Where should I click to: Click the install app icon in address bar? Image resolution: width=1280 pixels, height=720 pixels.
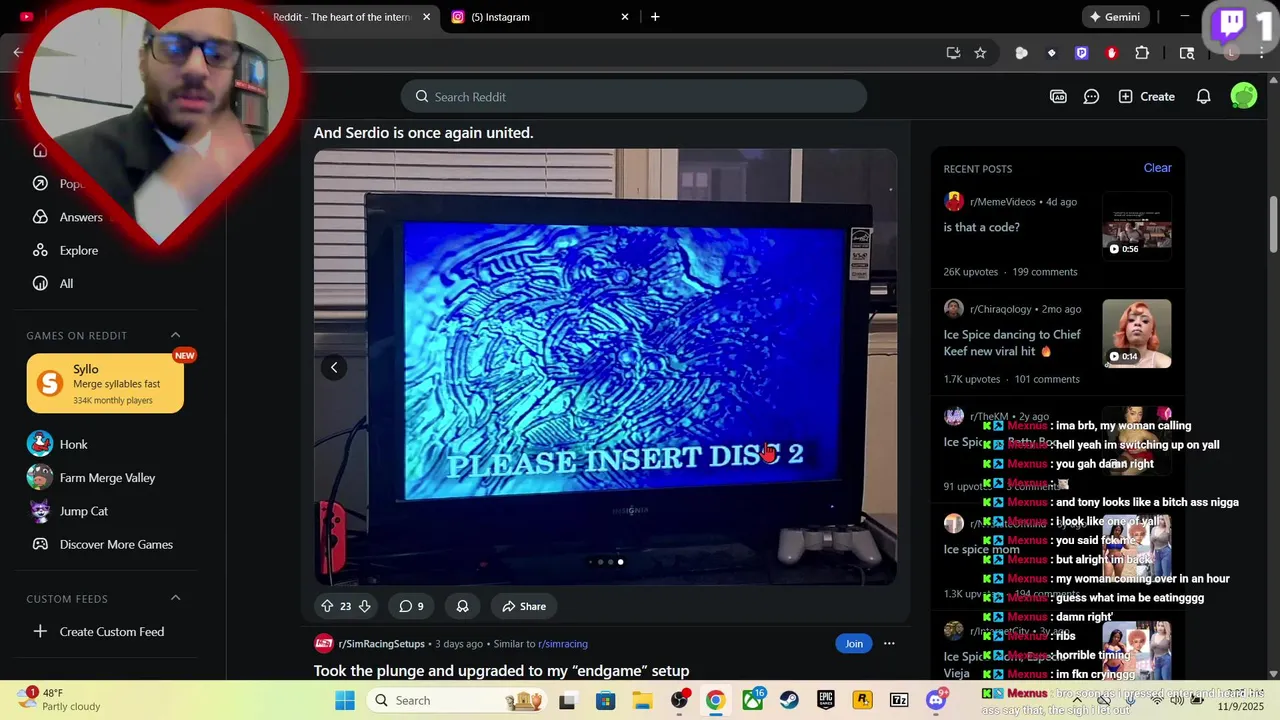[x=953, y=53]
